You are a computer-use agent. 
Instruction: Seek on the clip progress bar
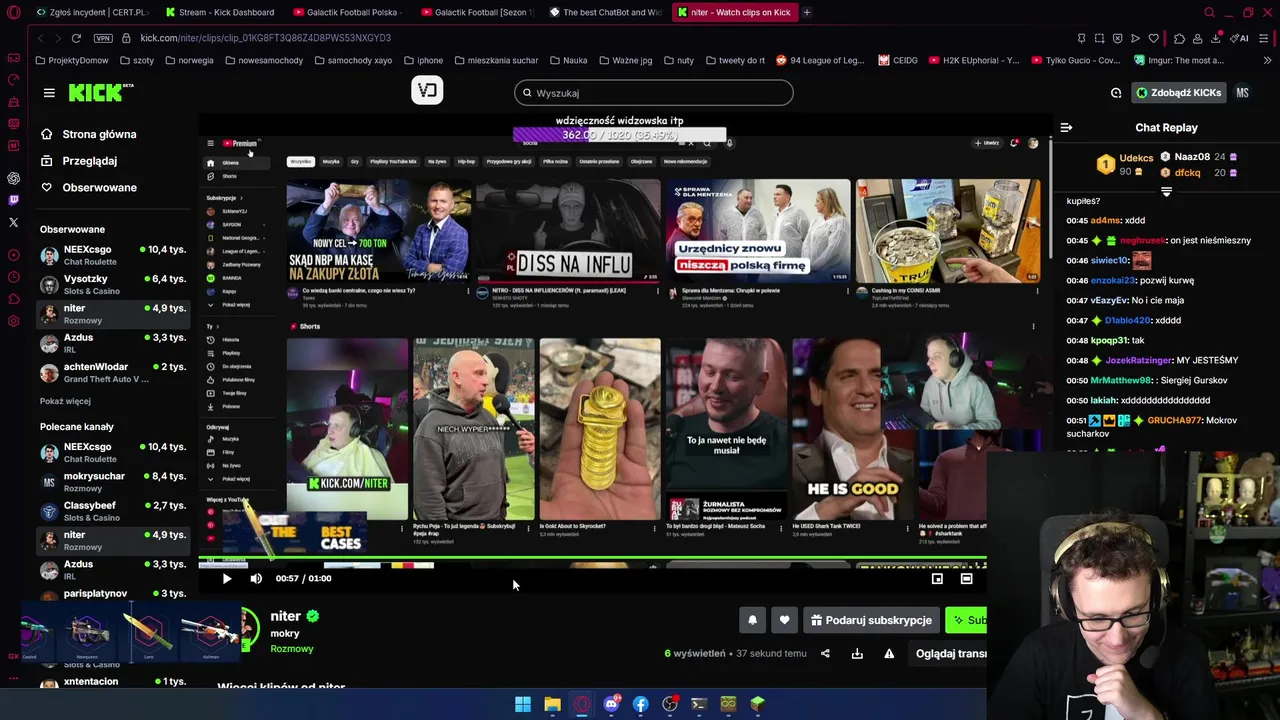(x=592, y=560)
